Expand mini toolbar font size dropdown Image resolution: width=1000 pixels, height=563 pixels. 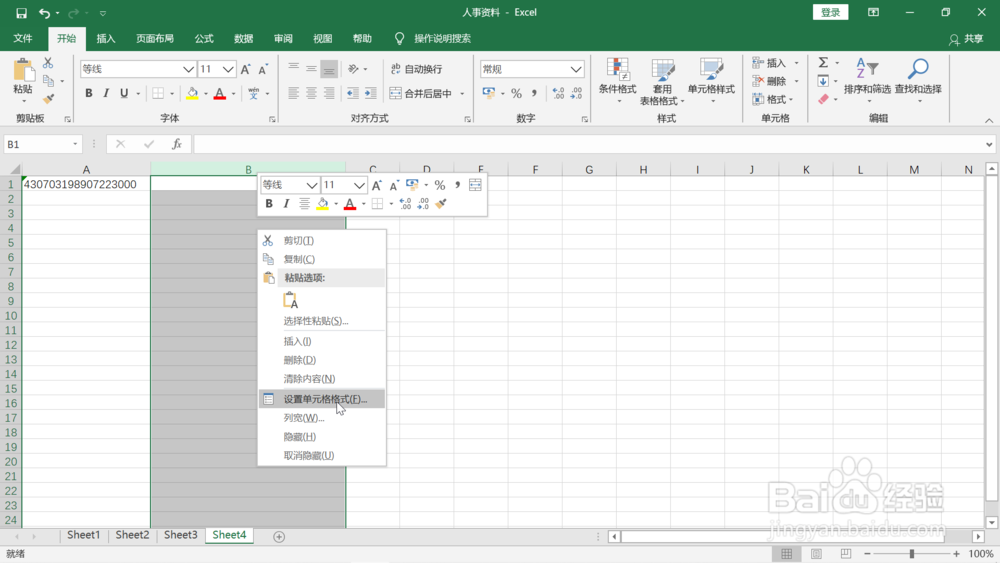pos(359,185)
